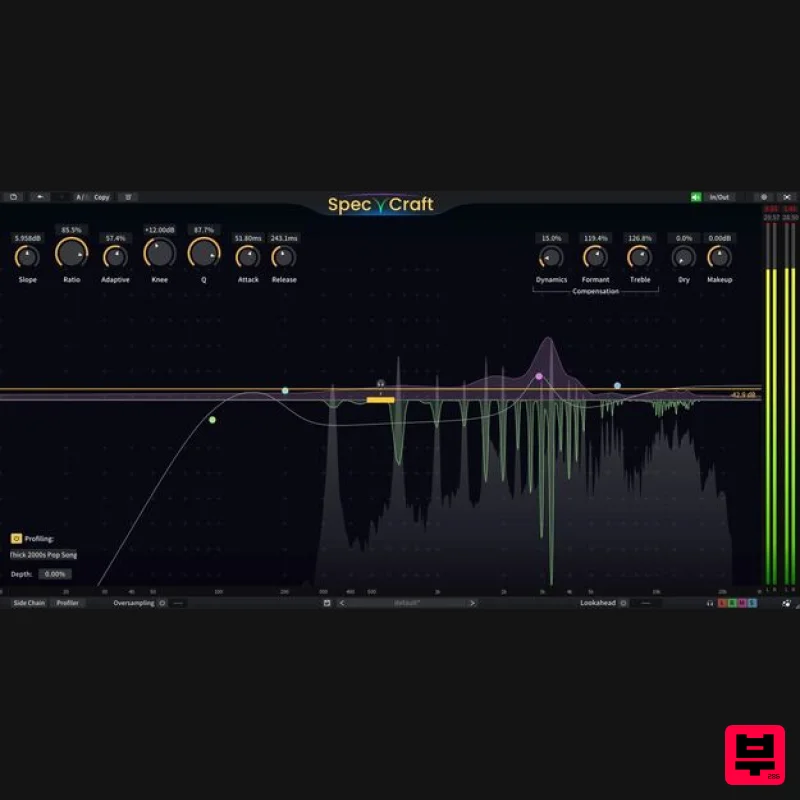This screenshot has width=800, height=800.
Task: Toggle the Side Chain option
Action: point(30,603)
